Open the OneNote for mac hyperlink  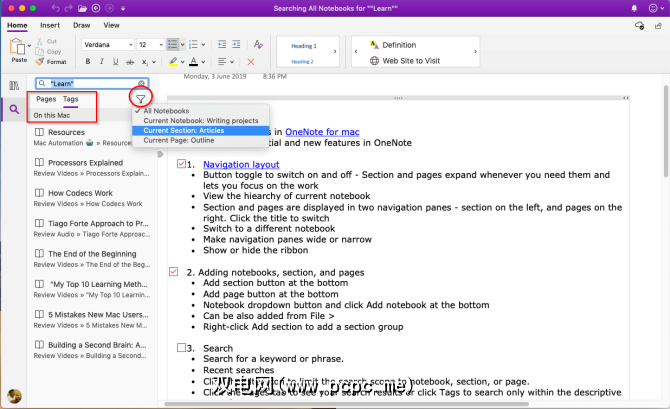[320, 130]
